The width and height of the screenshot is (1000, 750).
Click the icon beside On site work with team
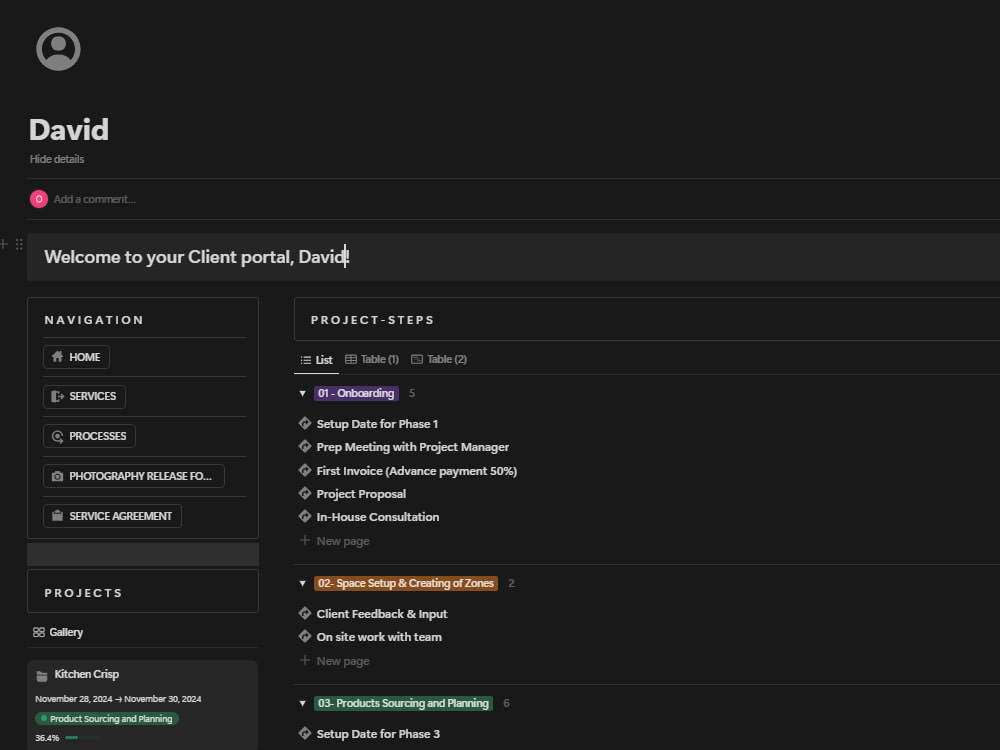coord(305,636)
